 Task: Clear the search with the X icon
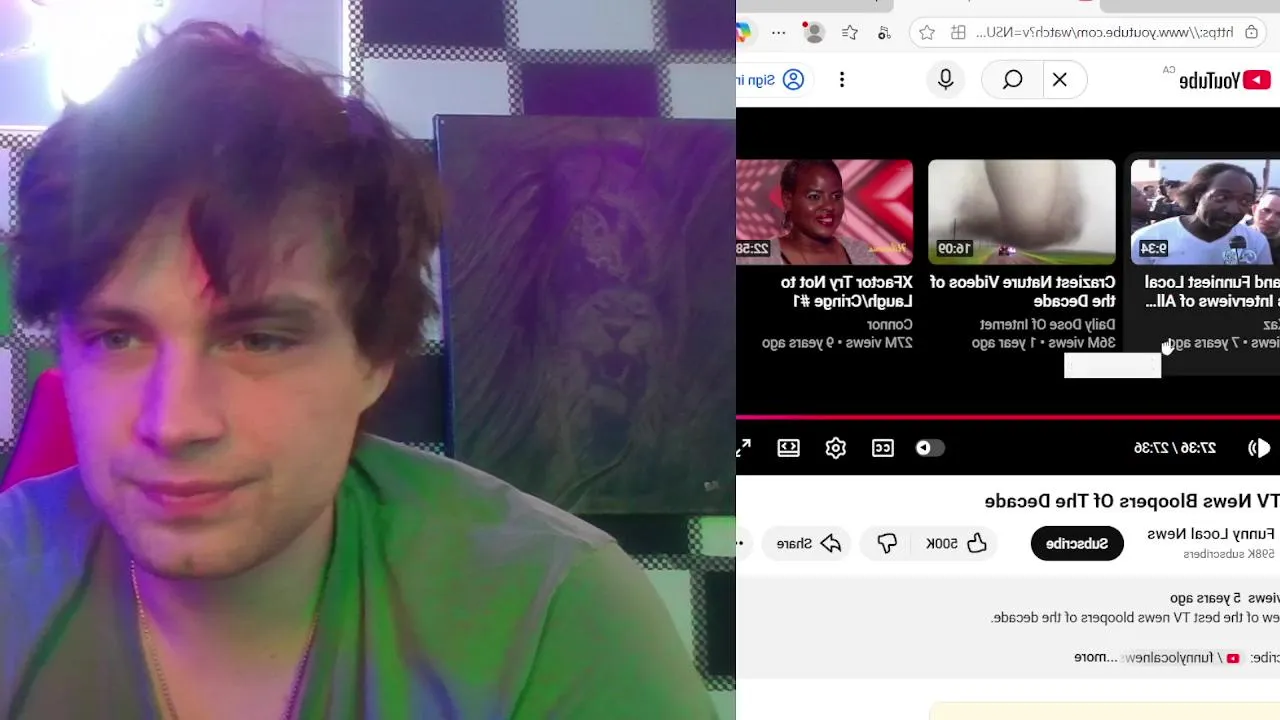pos(1060,80)
